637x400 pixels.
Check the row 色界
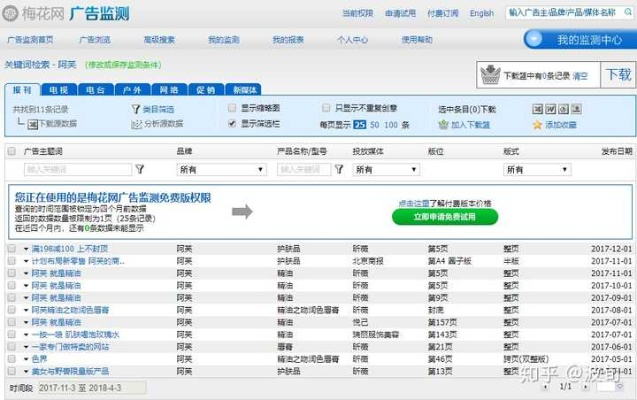pos(12,359)
